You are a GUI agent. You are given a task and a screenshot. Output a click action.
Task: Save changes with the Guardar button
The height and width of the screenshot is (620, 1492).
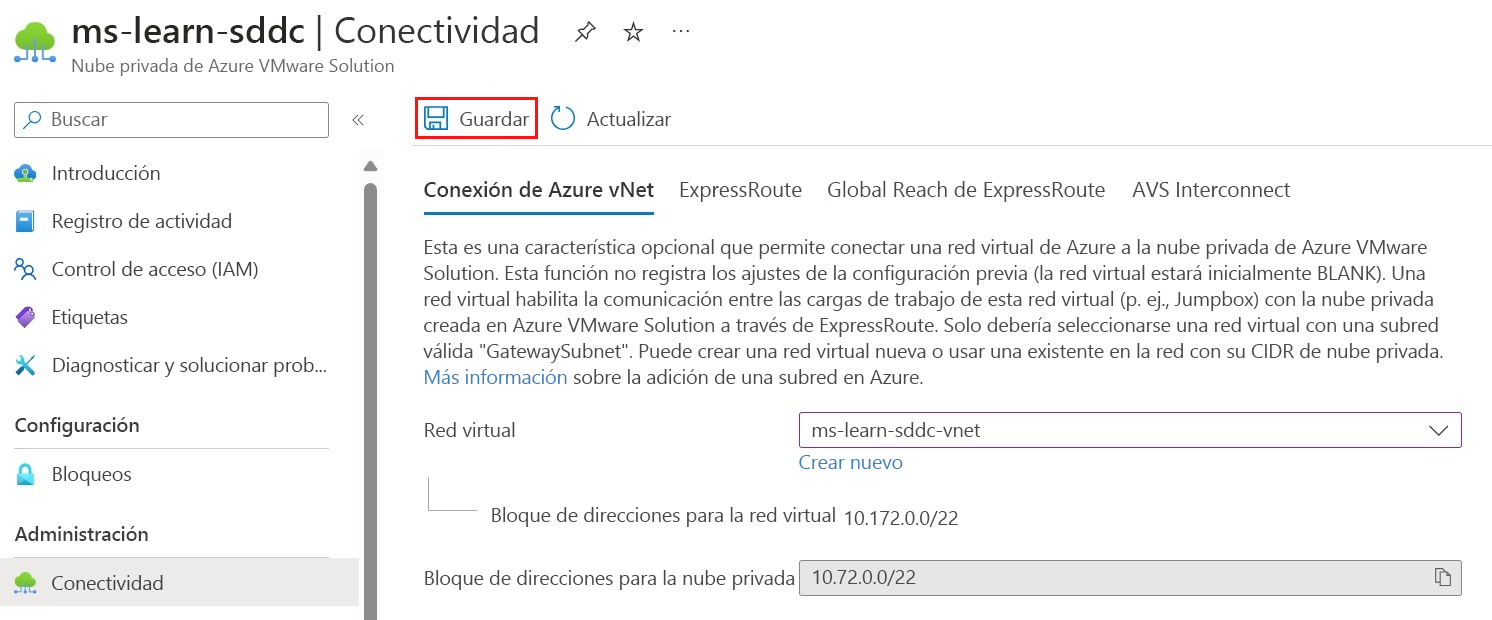point(476,117)
